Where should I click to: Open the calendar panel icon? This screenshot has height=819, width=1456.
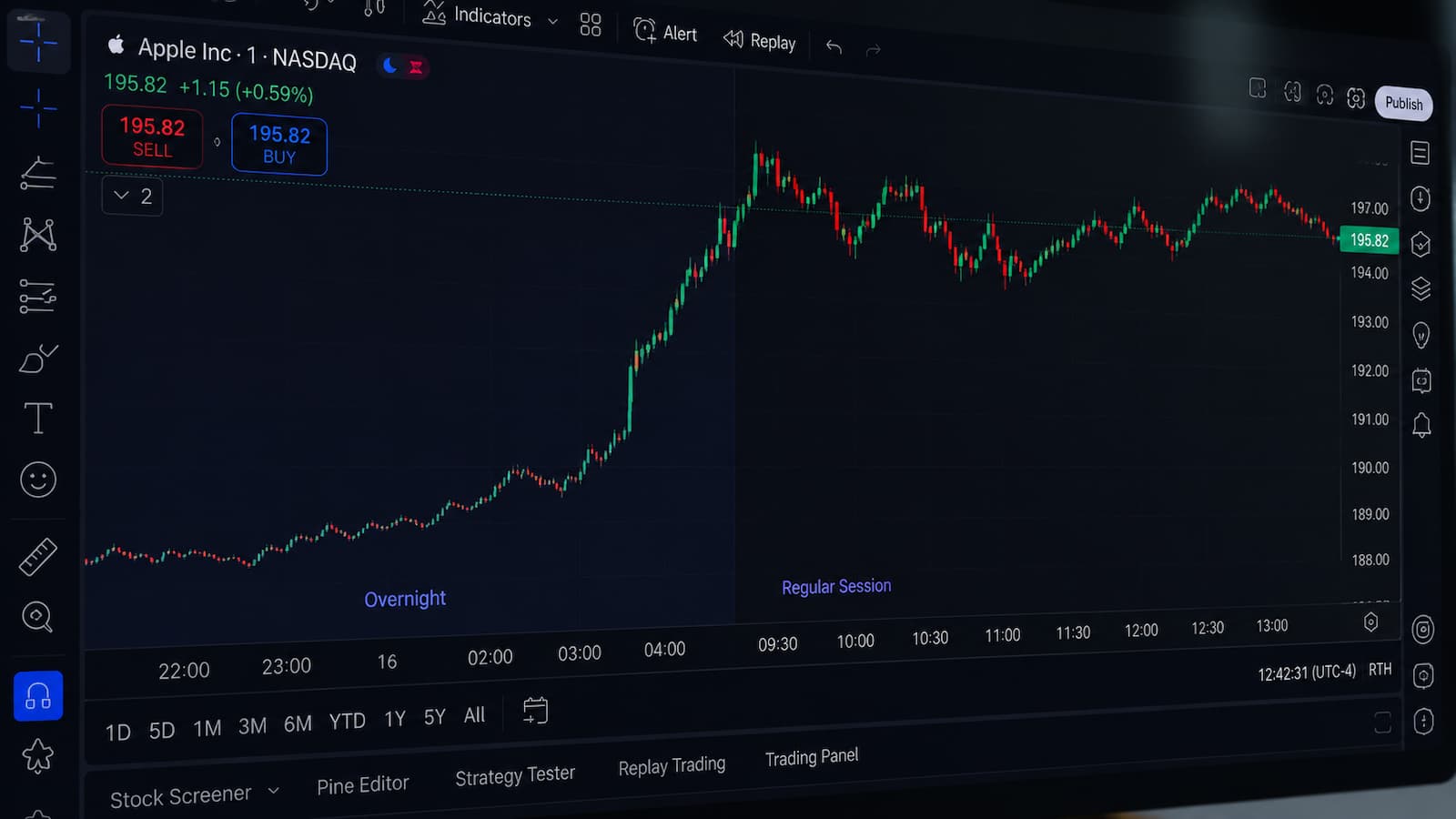1421,380
